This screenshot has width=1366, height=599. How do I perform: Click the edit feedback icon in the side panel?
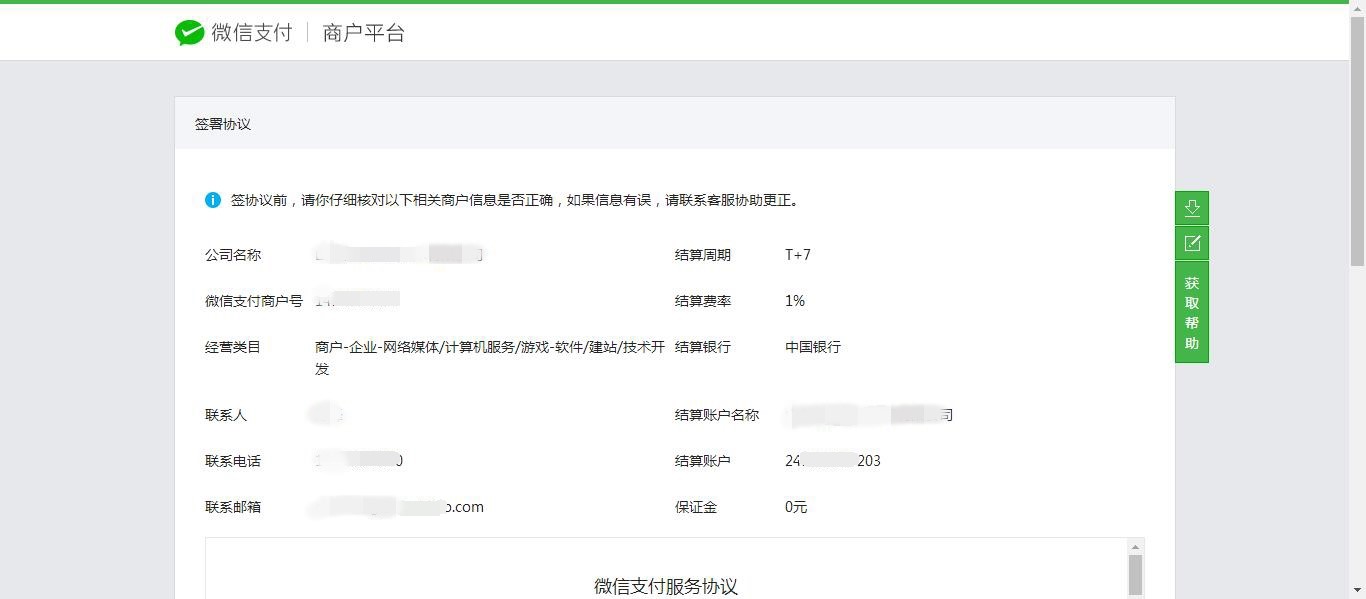click(1192, 243)
